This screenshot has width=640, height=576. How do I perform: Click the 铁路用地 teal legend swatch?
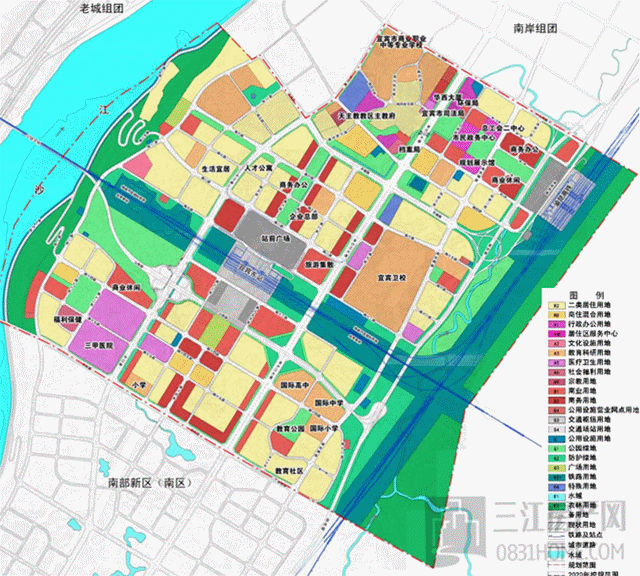click(x=556, y=477)
